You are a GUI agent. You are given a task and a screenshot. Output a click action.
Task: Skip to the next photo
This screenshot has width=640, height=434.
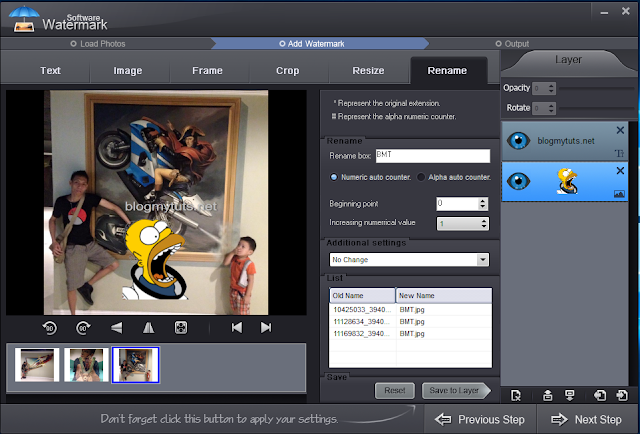coord(266,327)
